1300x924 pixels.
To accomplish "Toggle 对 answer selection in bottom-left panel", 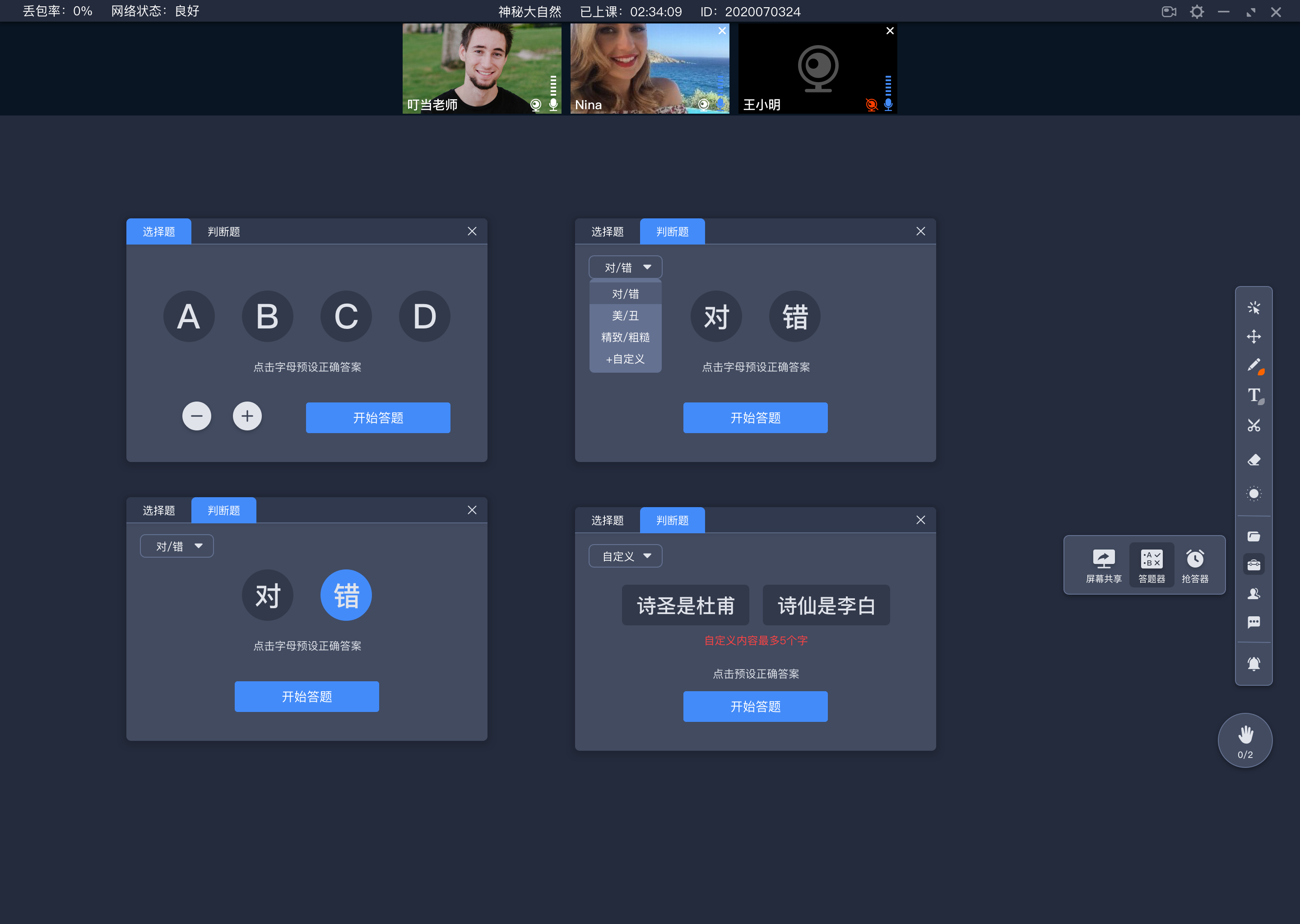I will pyautogui.click(x=267, y=595).
